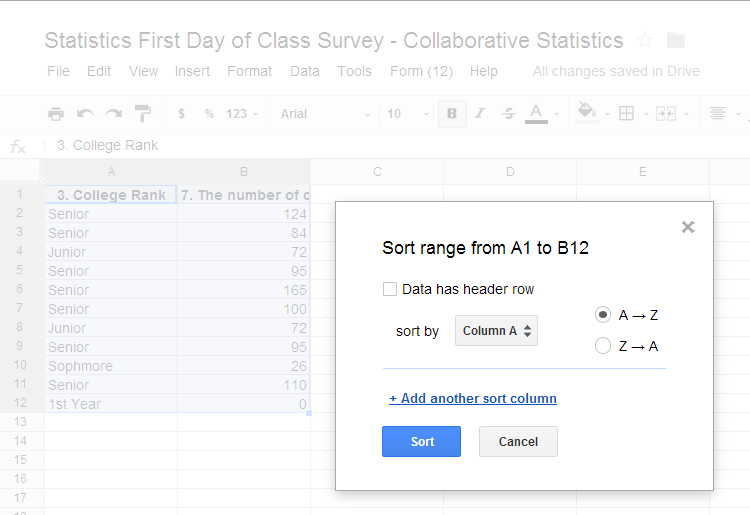Click the Redo arrow icon

(x=114, y=114)
